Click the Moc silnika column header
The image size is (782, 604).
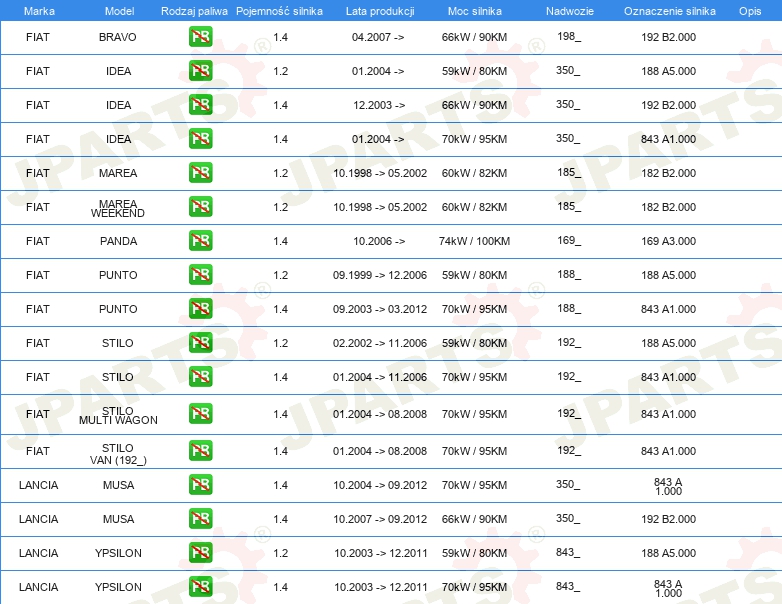coord(474,11)
